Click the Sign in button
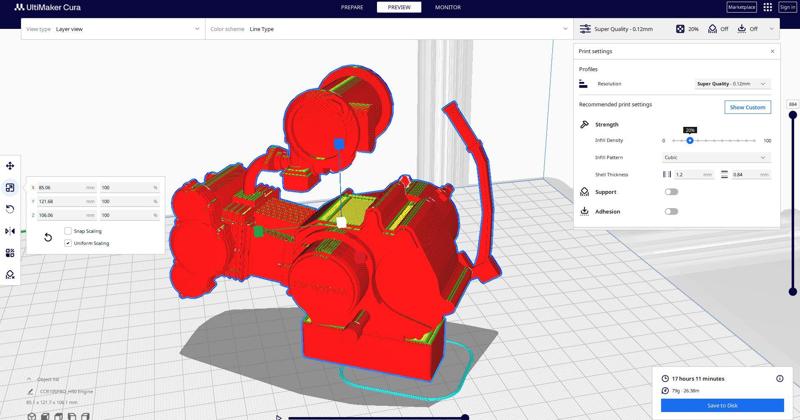This screenshot has height=420, width=800. point(787,7)
